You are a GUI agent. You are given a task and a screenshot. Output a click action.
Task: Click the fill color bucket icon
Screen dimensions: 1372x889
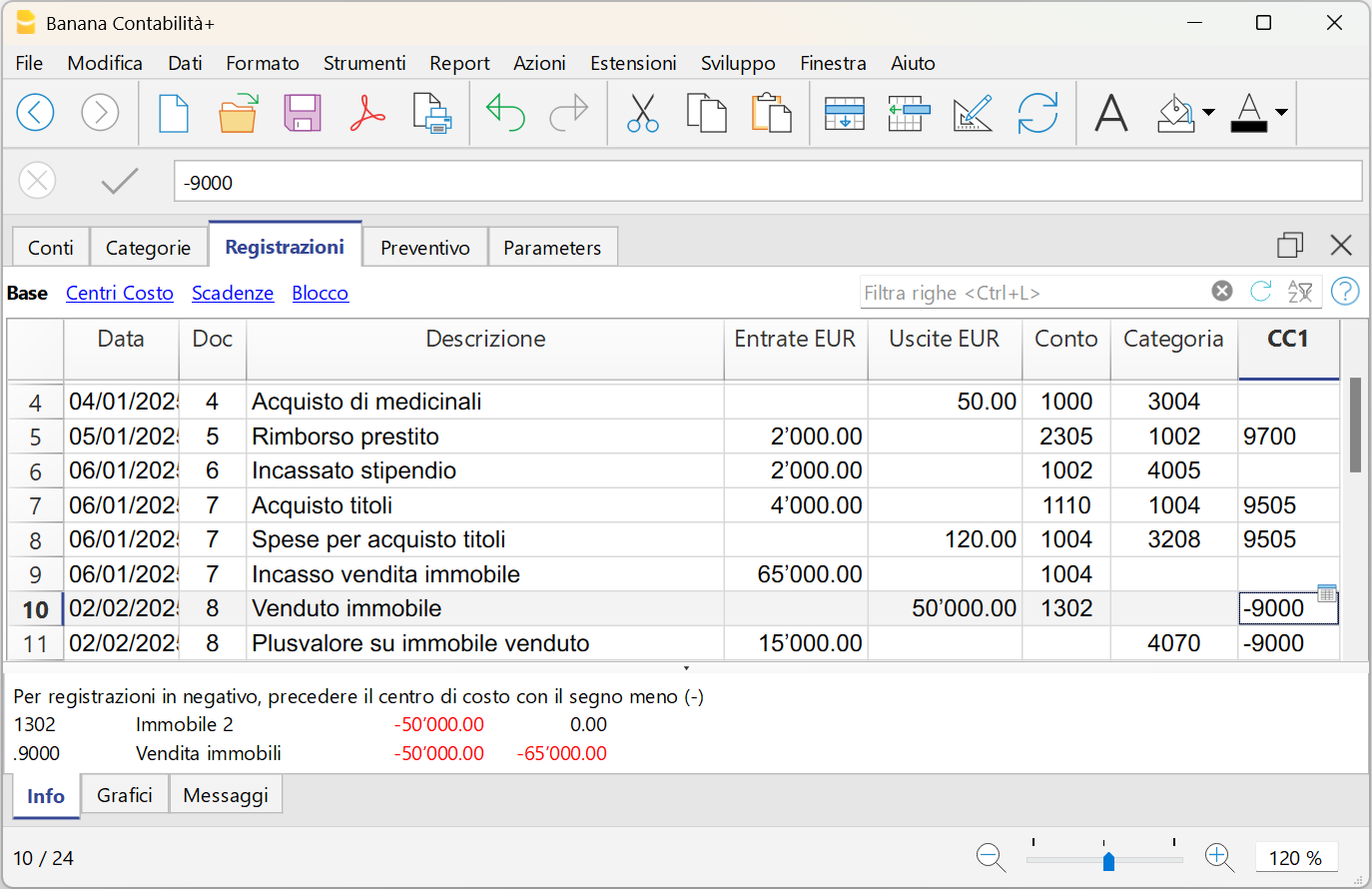[x=1175, y=113]
